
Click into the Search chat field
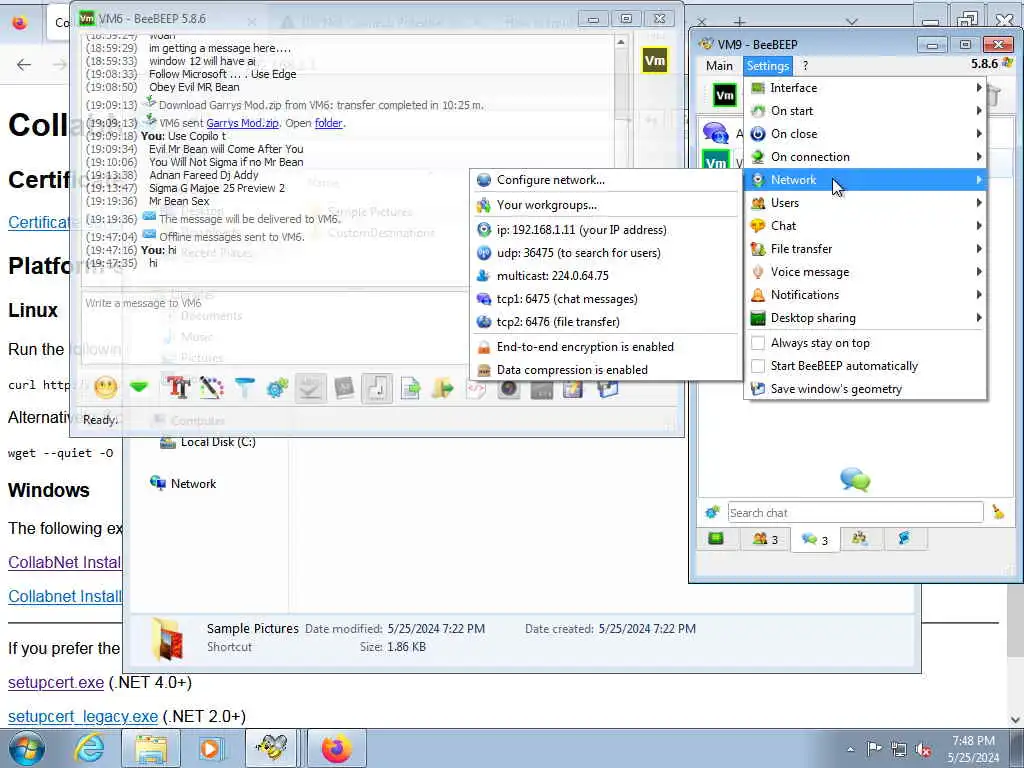click(856, 513)
